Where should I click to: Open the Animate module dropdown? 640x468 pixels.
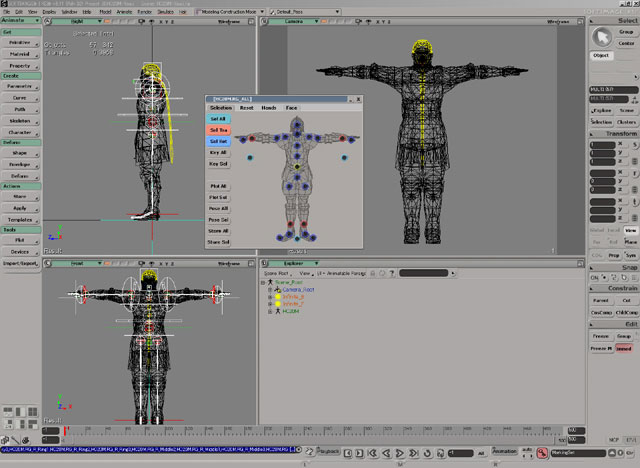pyautogui.click(x=20, y=20)
